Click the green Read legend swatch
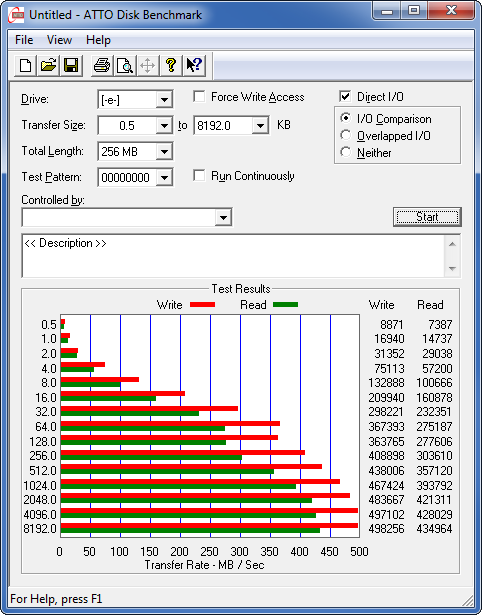This screenshot has width=482, height=615. pos(285,304)
